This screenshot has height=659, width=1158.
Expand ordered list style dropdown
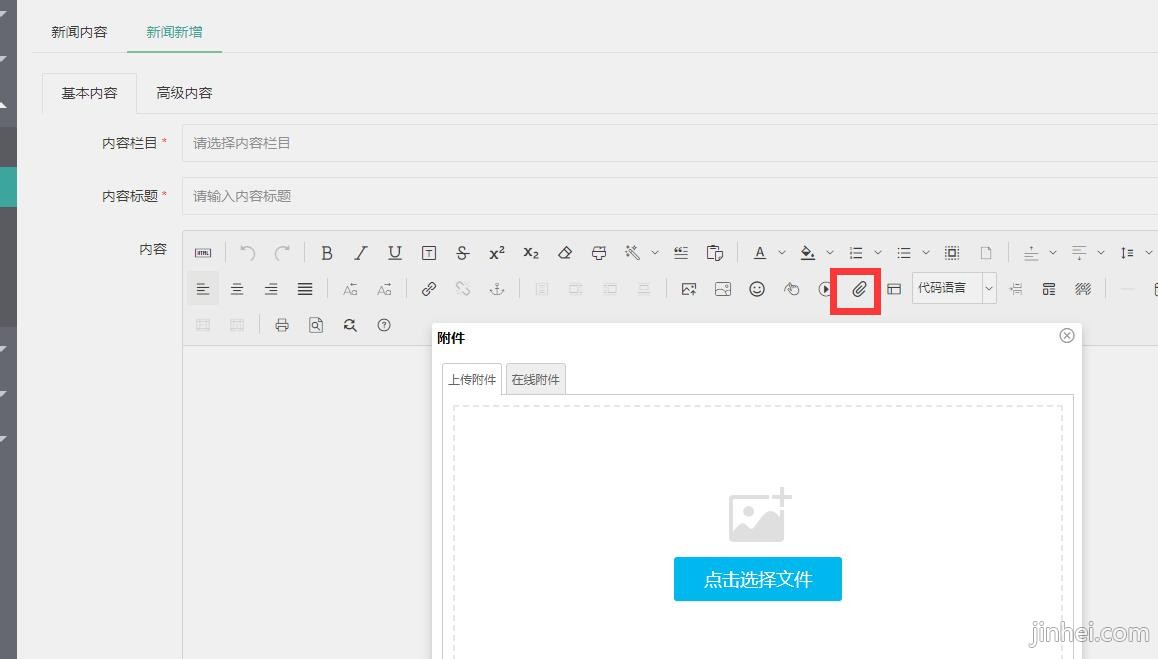tap(877, 253)
